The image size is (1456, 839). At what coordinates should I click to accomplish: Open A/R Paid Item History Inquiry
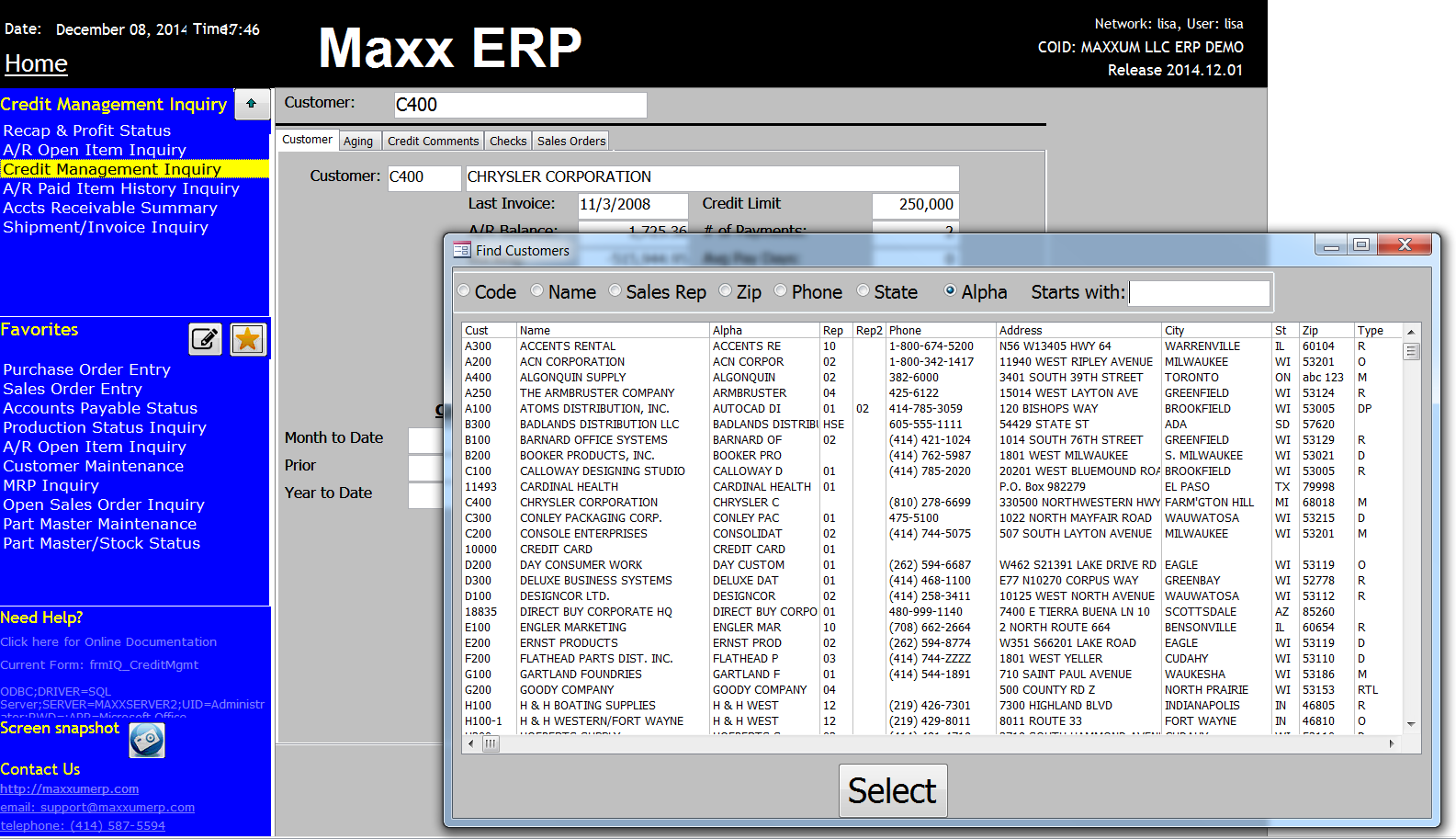(121, 188)
